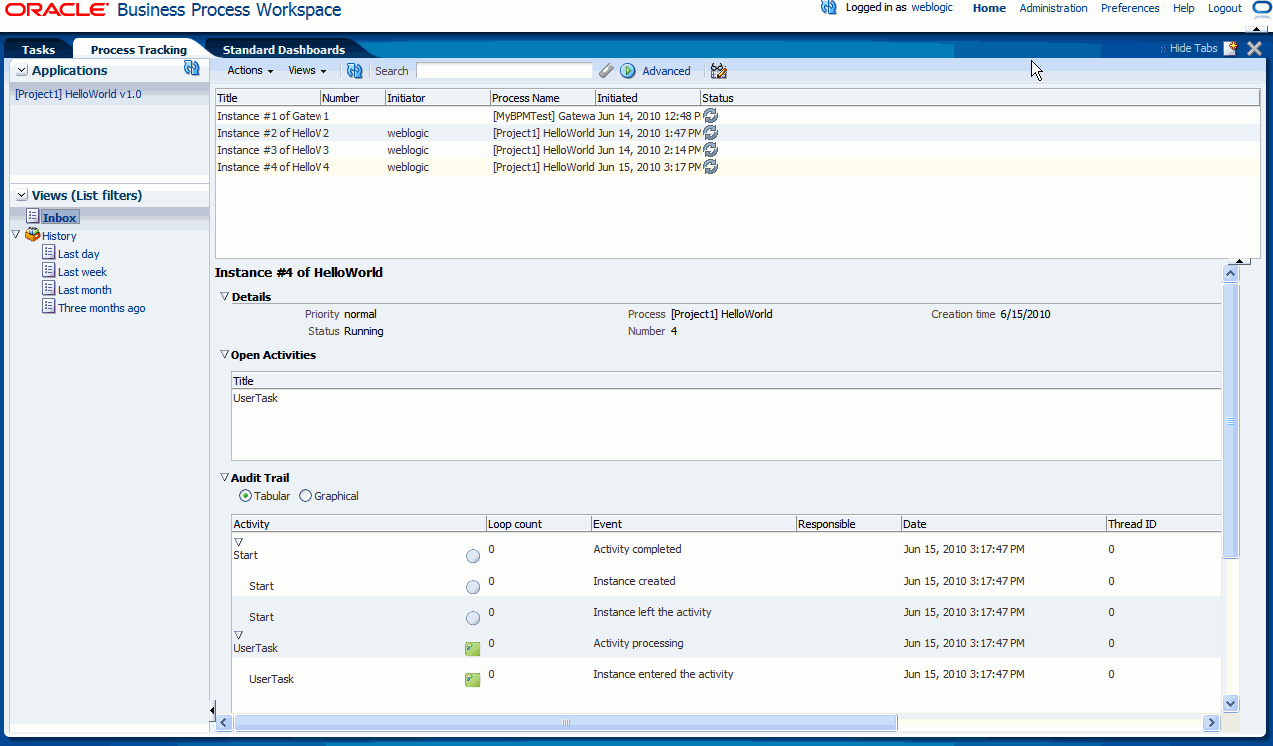This screenshot has height=746, width=1273.
Task: Open the Advanced search link
Action: pyautogui.click(x=666, y=71)
